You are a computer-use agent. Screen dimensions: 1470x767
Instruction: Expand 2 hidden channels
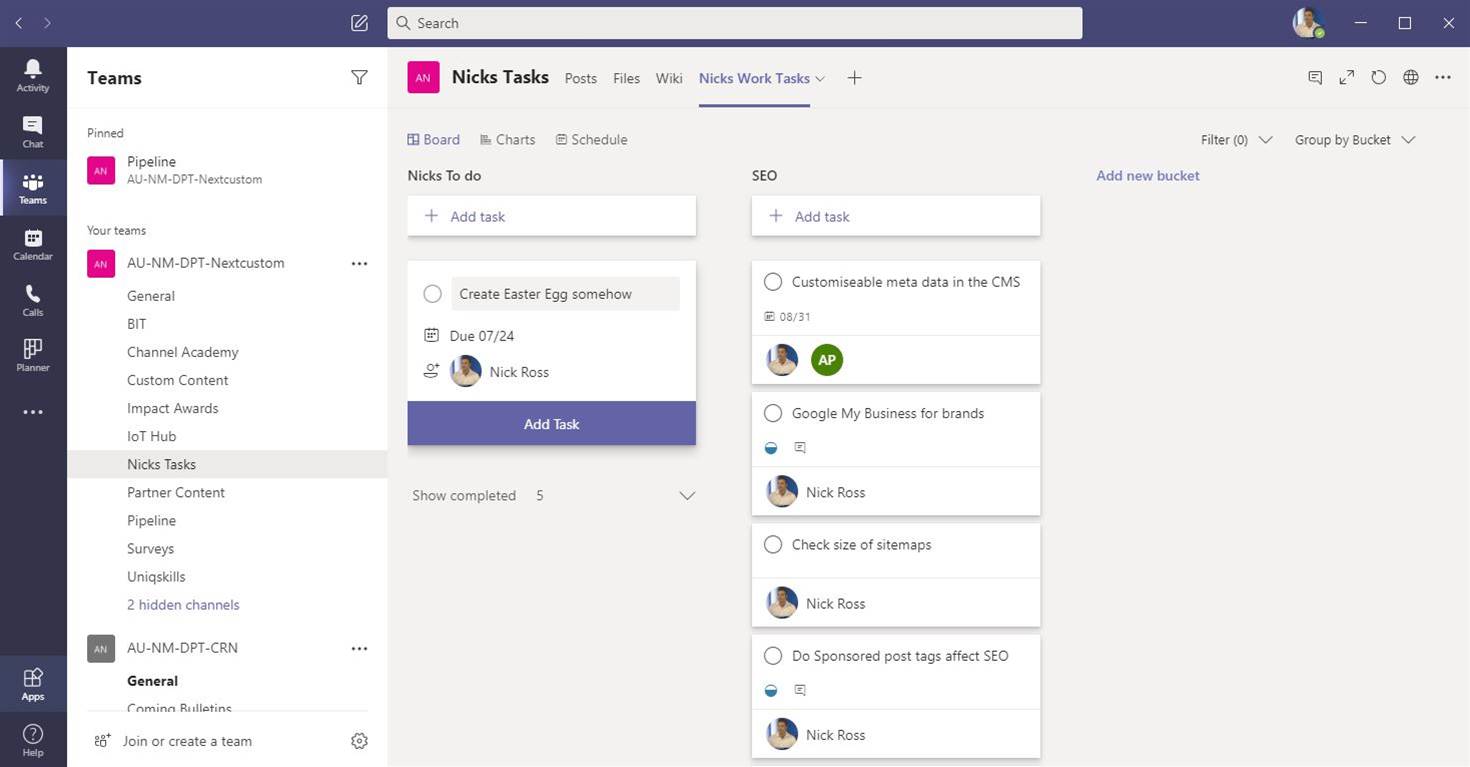click(x=183, y=605)
